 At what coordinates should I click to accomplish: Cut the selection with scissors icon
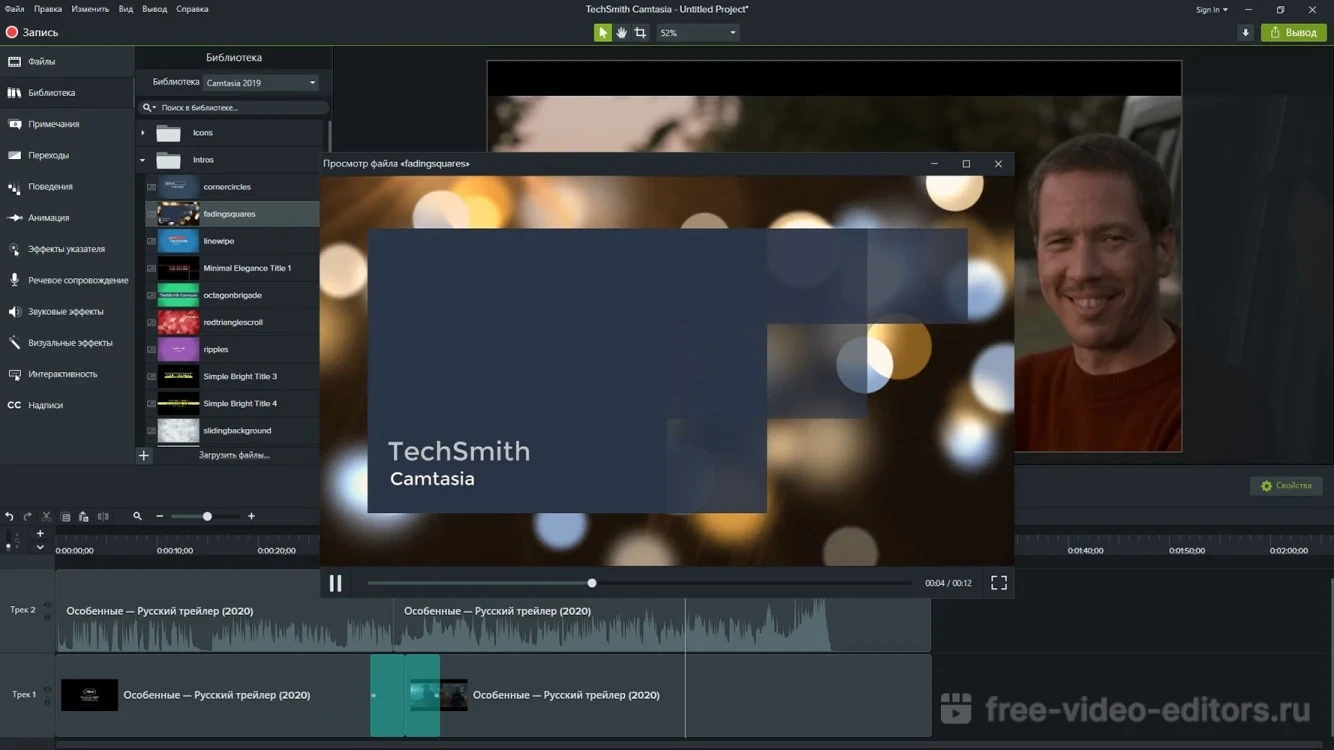[46, 517]
